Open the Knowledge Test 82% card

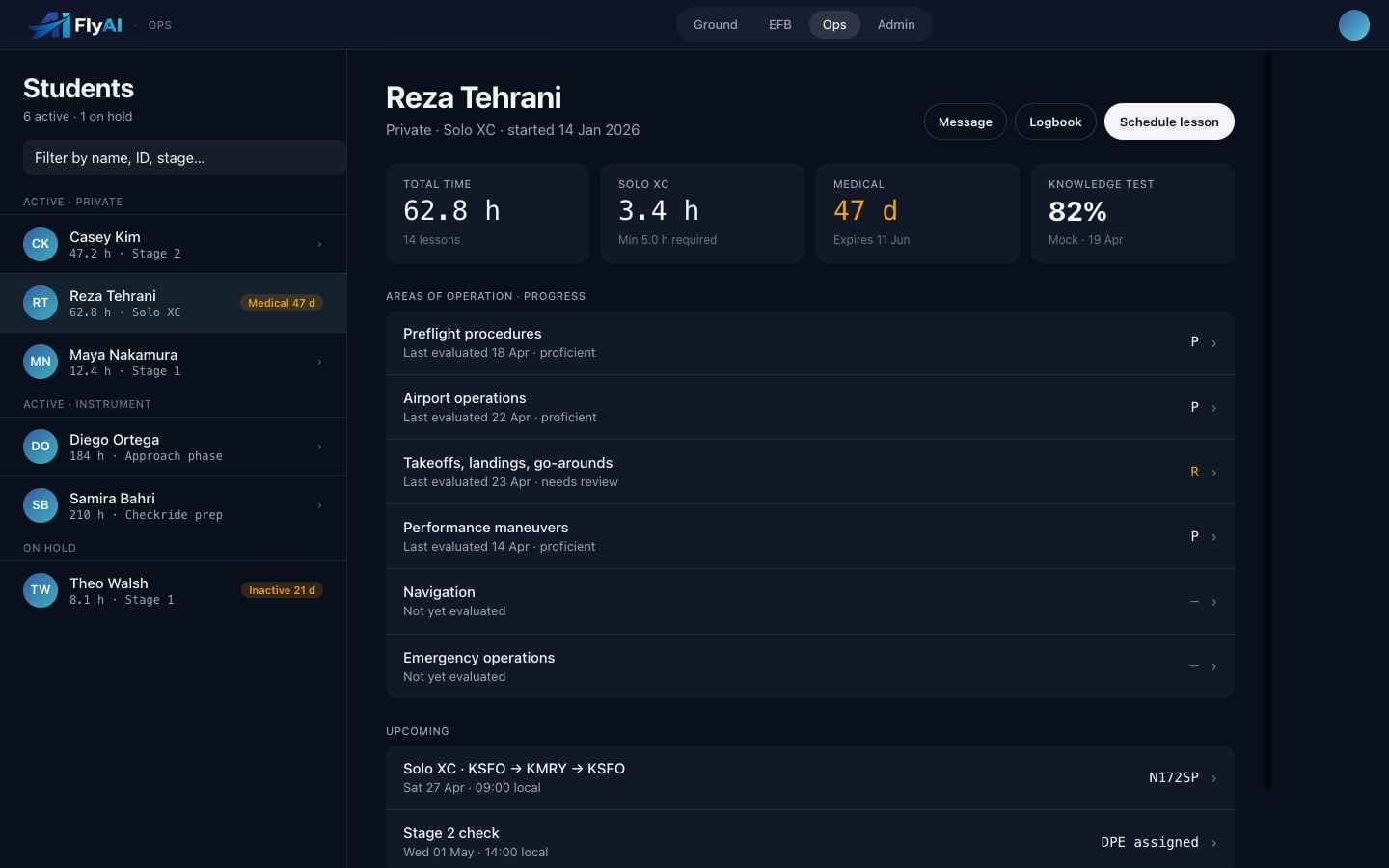point(1132,213)
